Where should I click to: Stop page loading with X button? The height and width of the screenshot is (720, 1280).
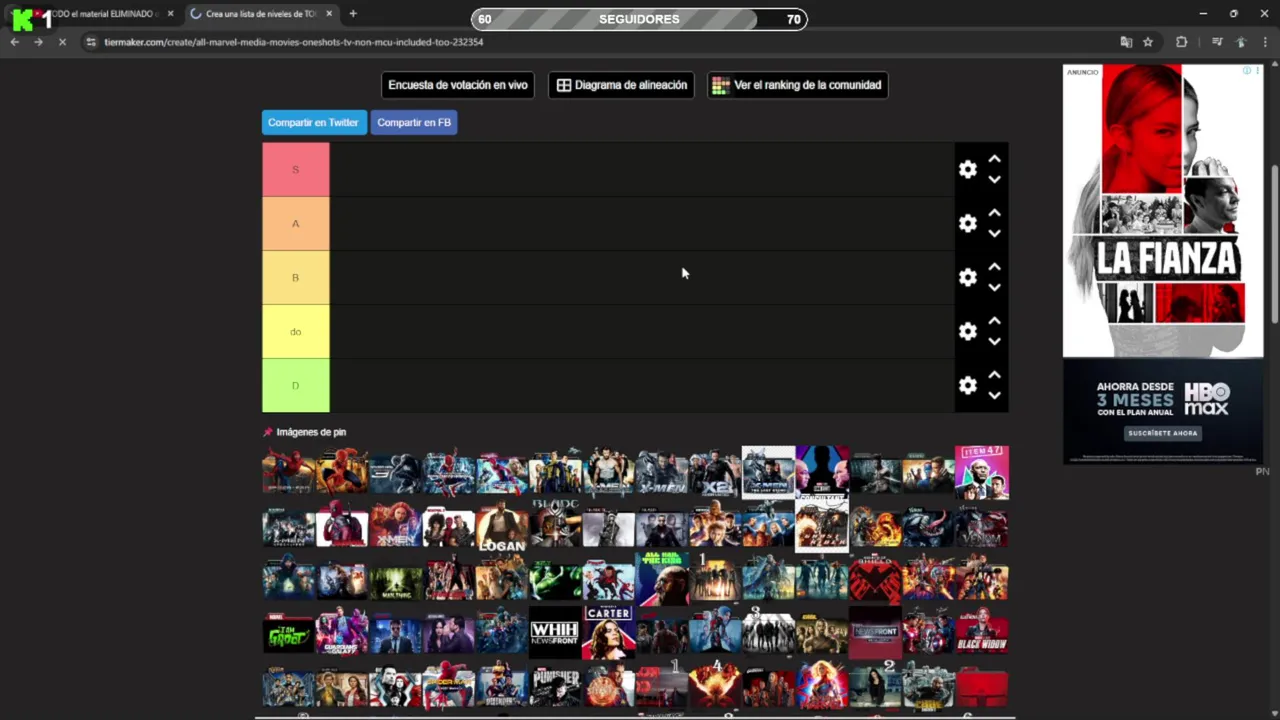point(62,42)
